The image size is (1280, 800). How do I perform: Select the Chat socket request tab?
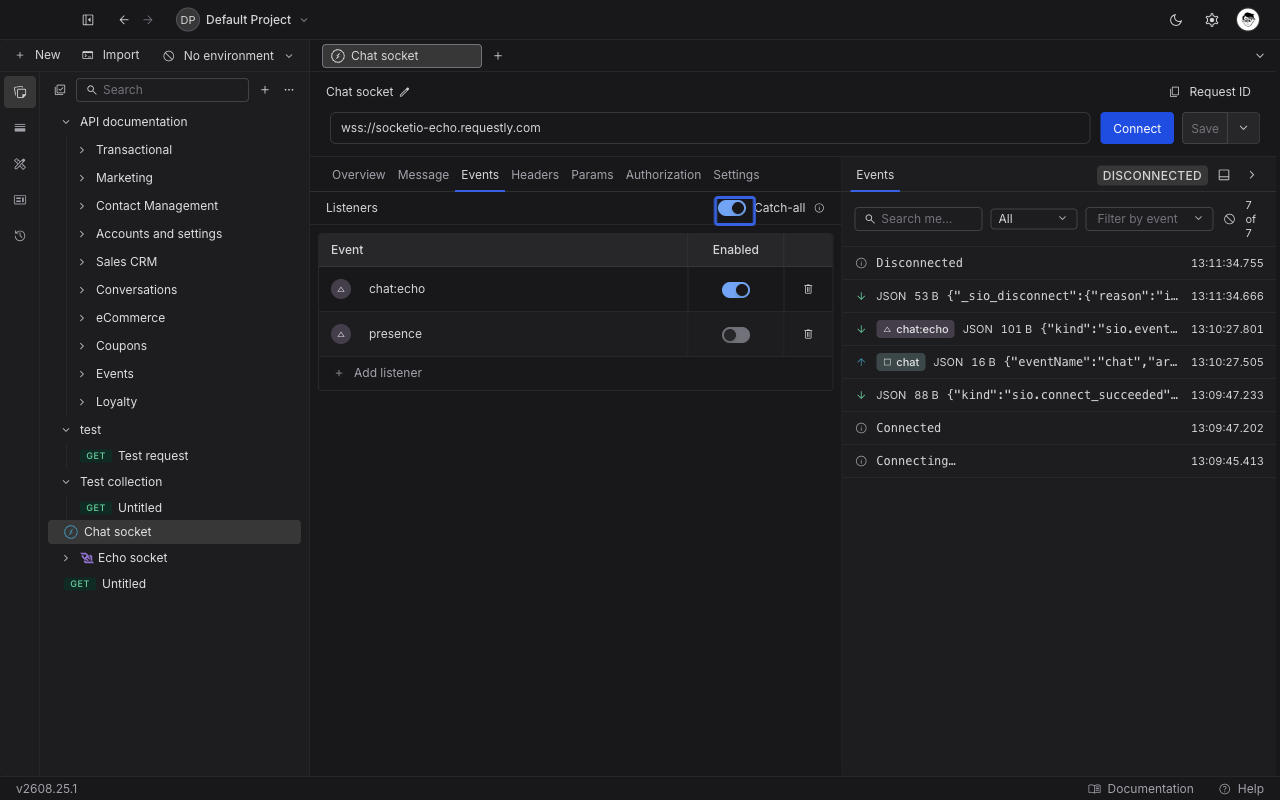[402, 56]
